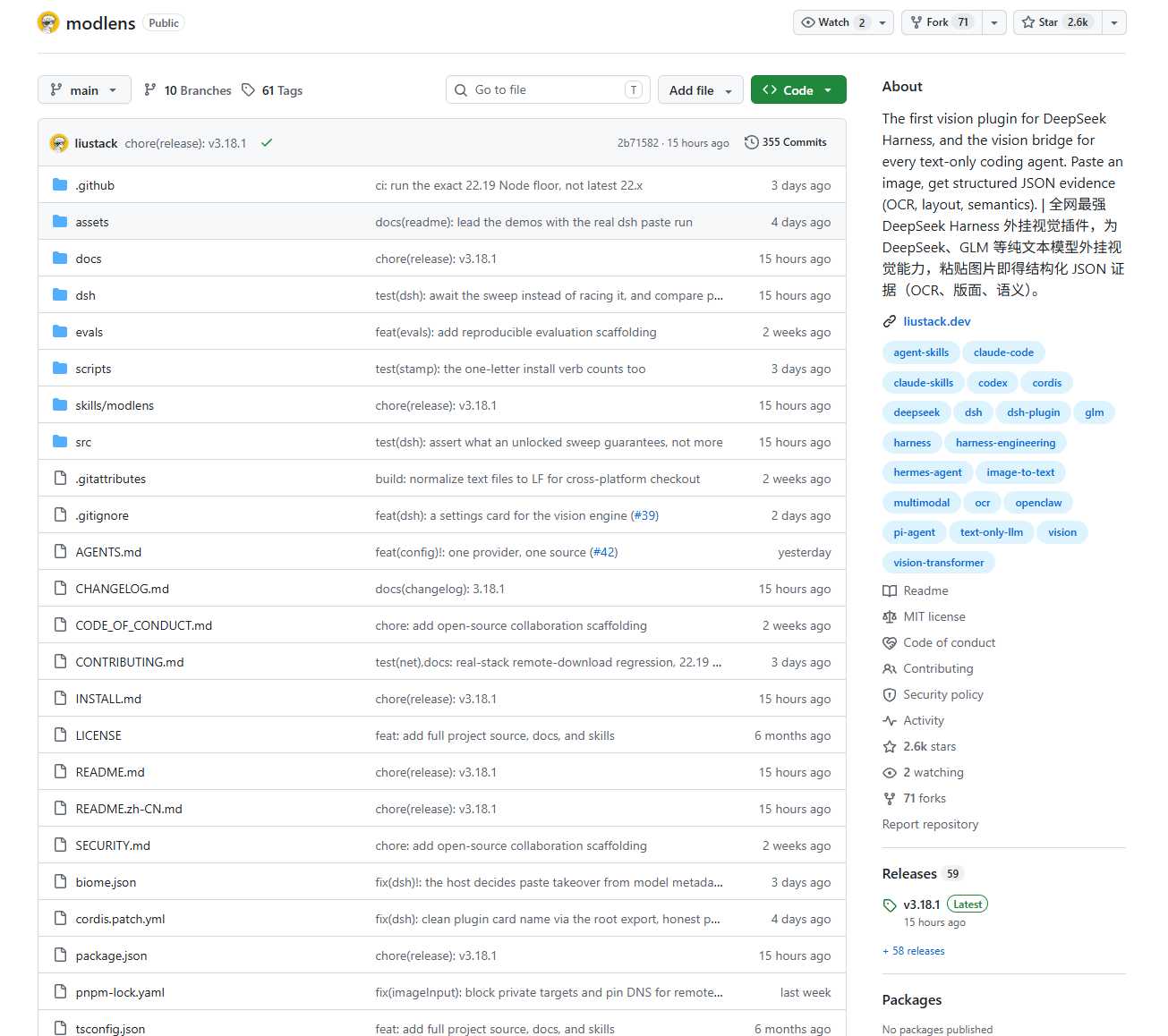This screenshot has width=1168, height=1036.
Task: Open the biome.json file
Action: click(106, 882)
